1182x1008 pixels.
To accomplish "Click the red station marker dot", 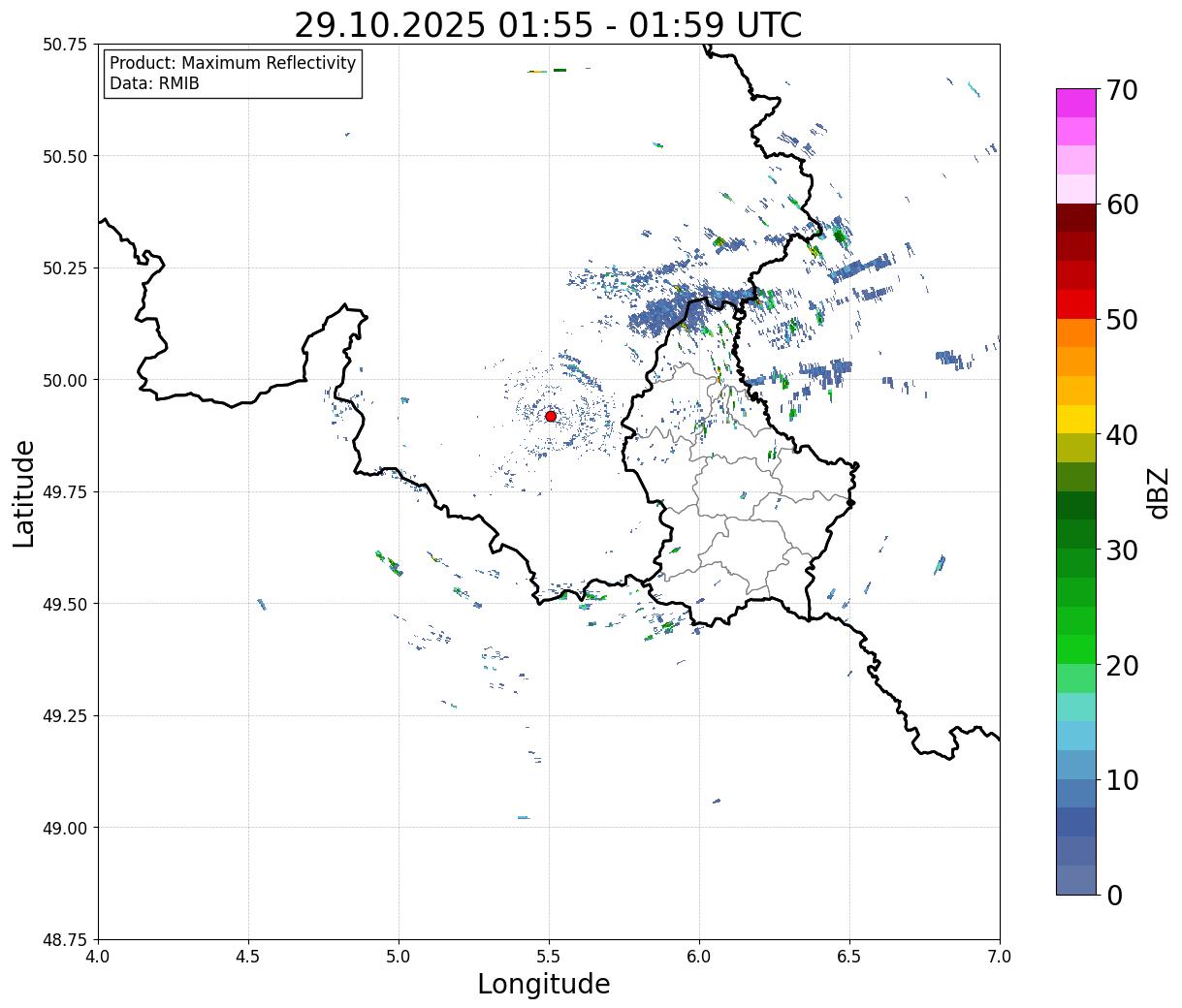I will (551, 416).
